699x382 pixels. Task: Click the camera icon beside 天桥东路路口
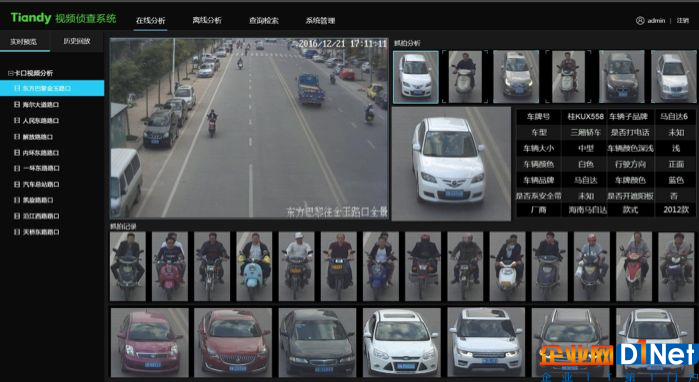[17, 232]
